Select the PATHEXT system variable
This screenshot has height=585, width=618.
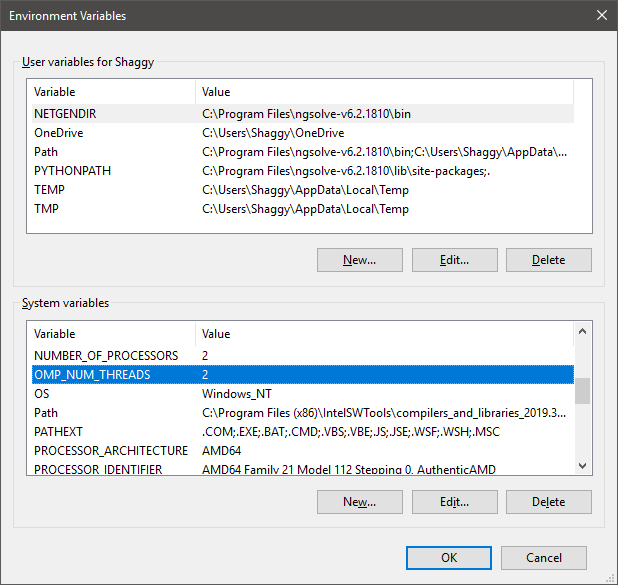point(303,432)
